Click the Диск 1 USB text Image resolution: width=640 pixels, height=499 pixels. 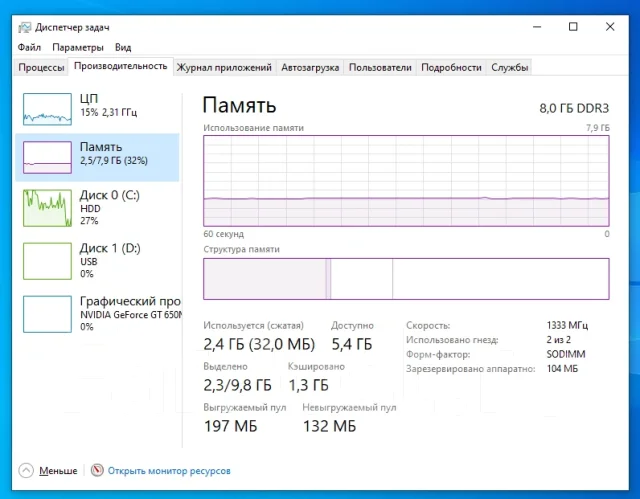[89, 262]
